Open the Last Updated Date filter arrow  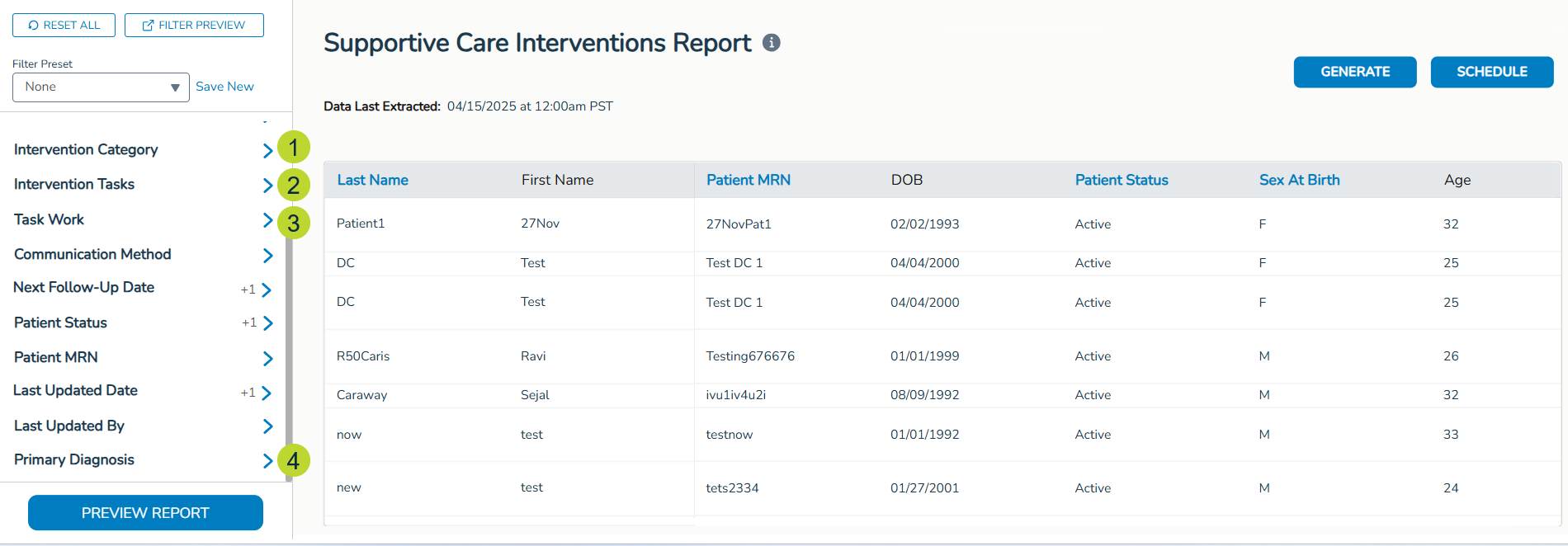tap(267, 393)
